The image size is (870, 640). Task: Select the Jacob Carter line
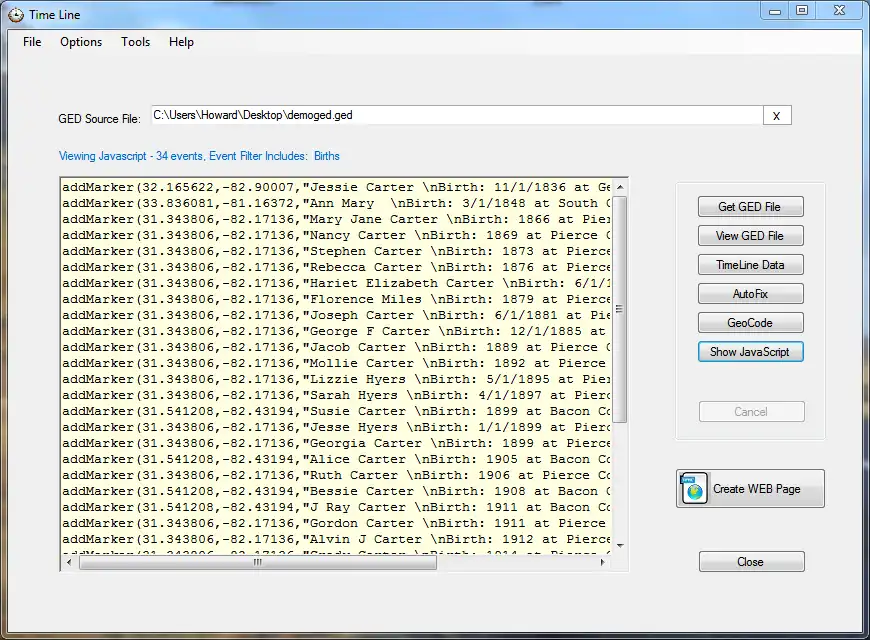tap(336, 347)
